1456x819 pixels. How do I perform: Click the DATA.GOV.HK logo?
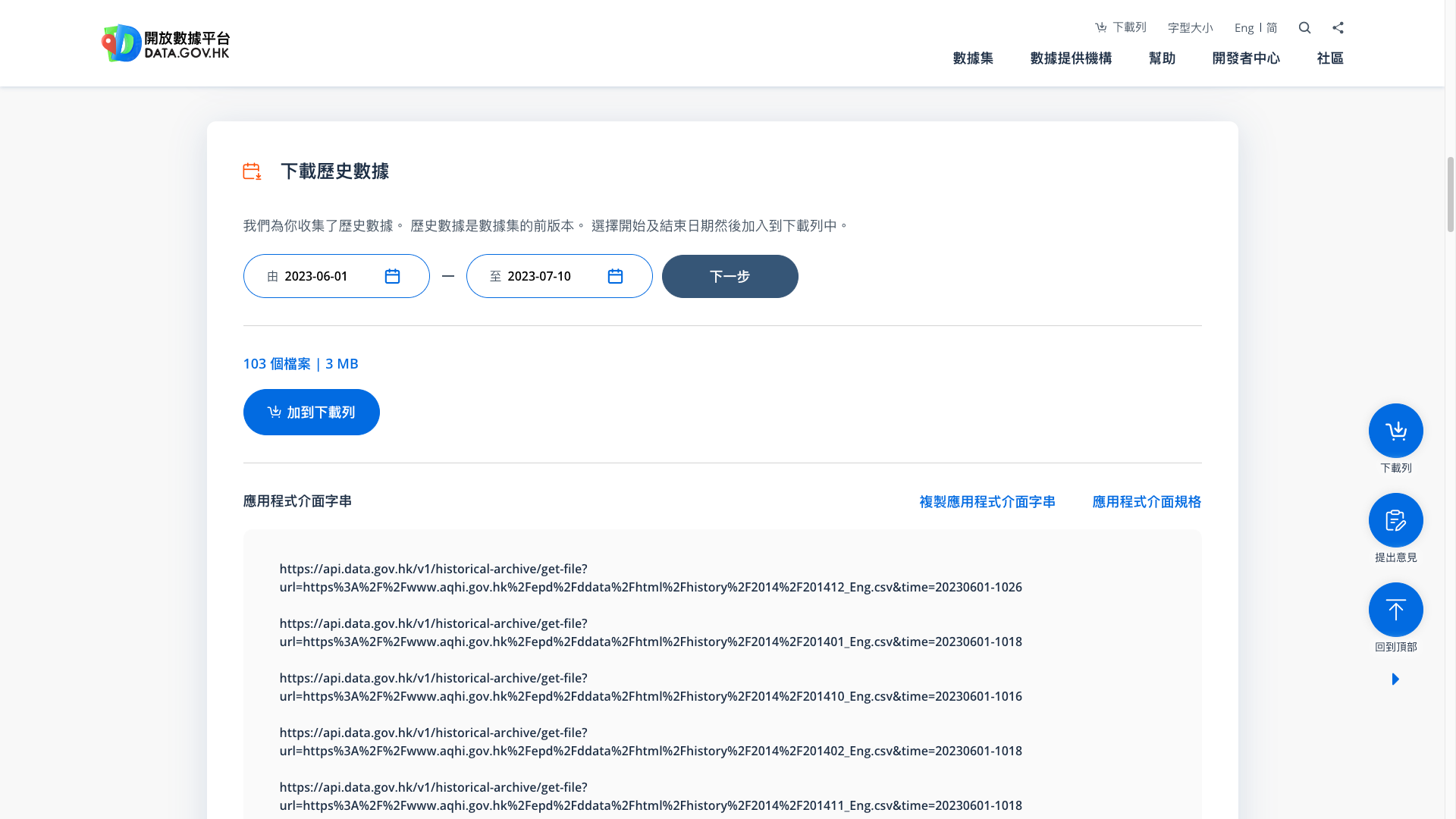click(x=165, y=42)
